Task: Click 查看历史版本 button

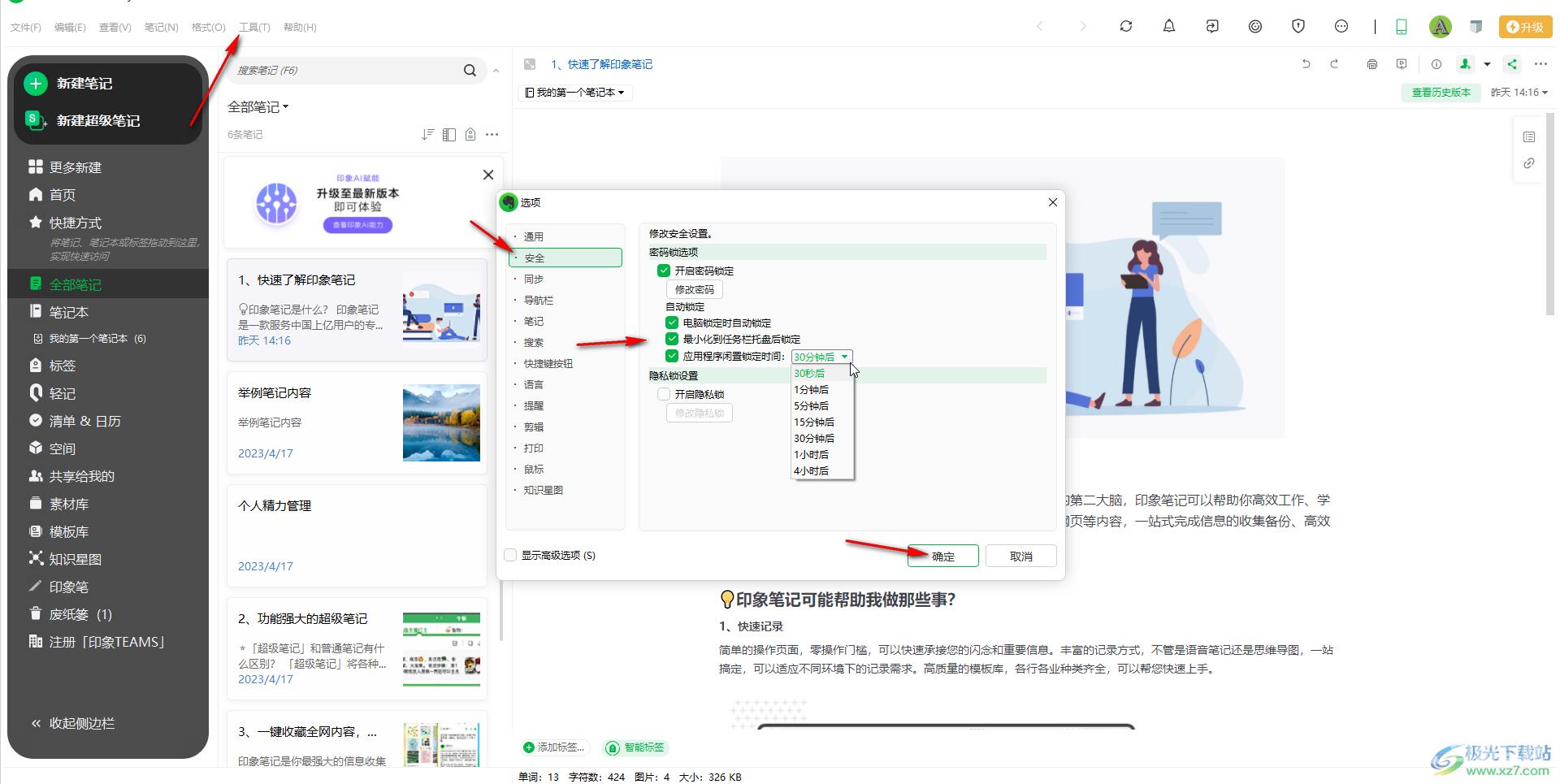Action: click(1441, 93)
